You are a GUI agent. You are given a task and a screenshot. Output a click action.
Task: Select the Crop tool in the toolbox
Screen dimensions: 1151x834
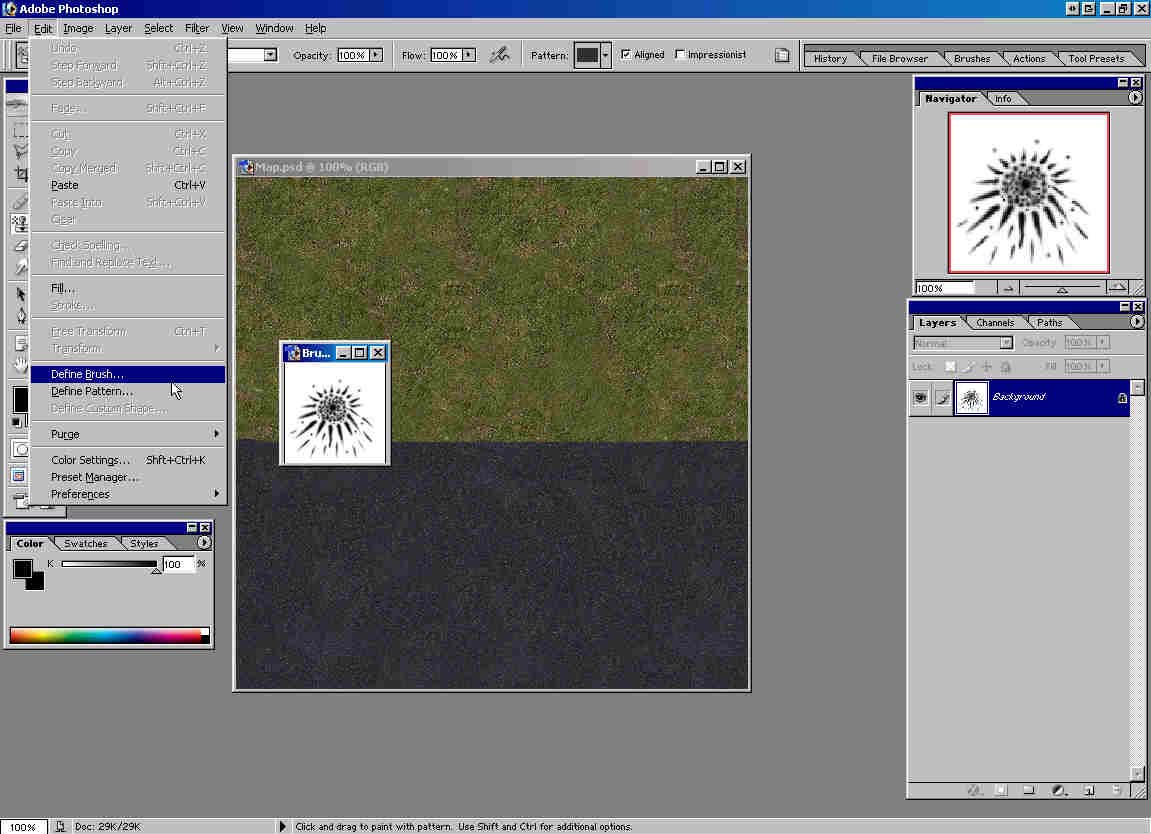[x=20, y=174]
